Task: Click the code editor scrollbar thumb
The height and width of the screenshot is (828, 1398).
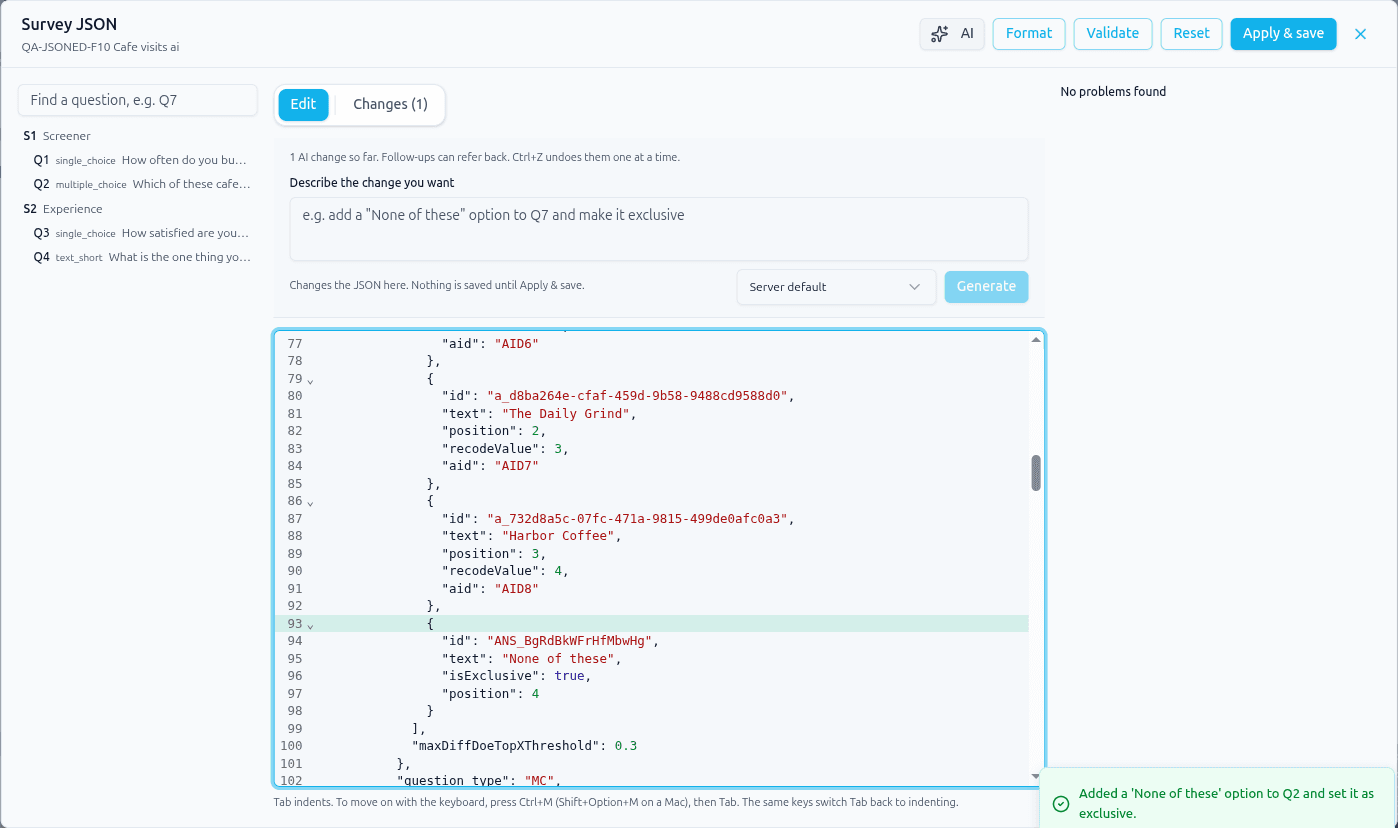Action: [x=1036, y=473]
